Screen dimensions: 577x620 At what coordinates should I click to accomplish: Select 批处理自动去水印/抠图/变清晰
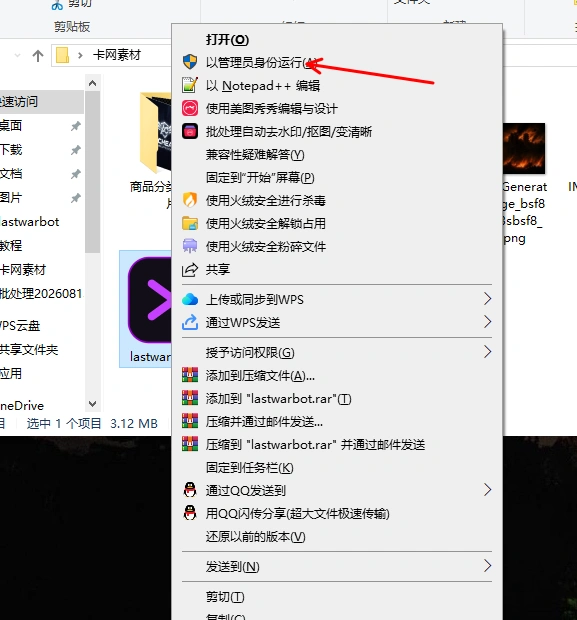(x=337, y=131)
